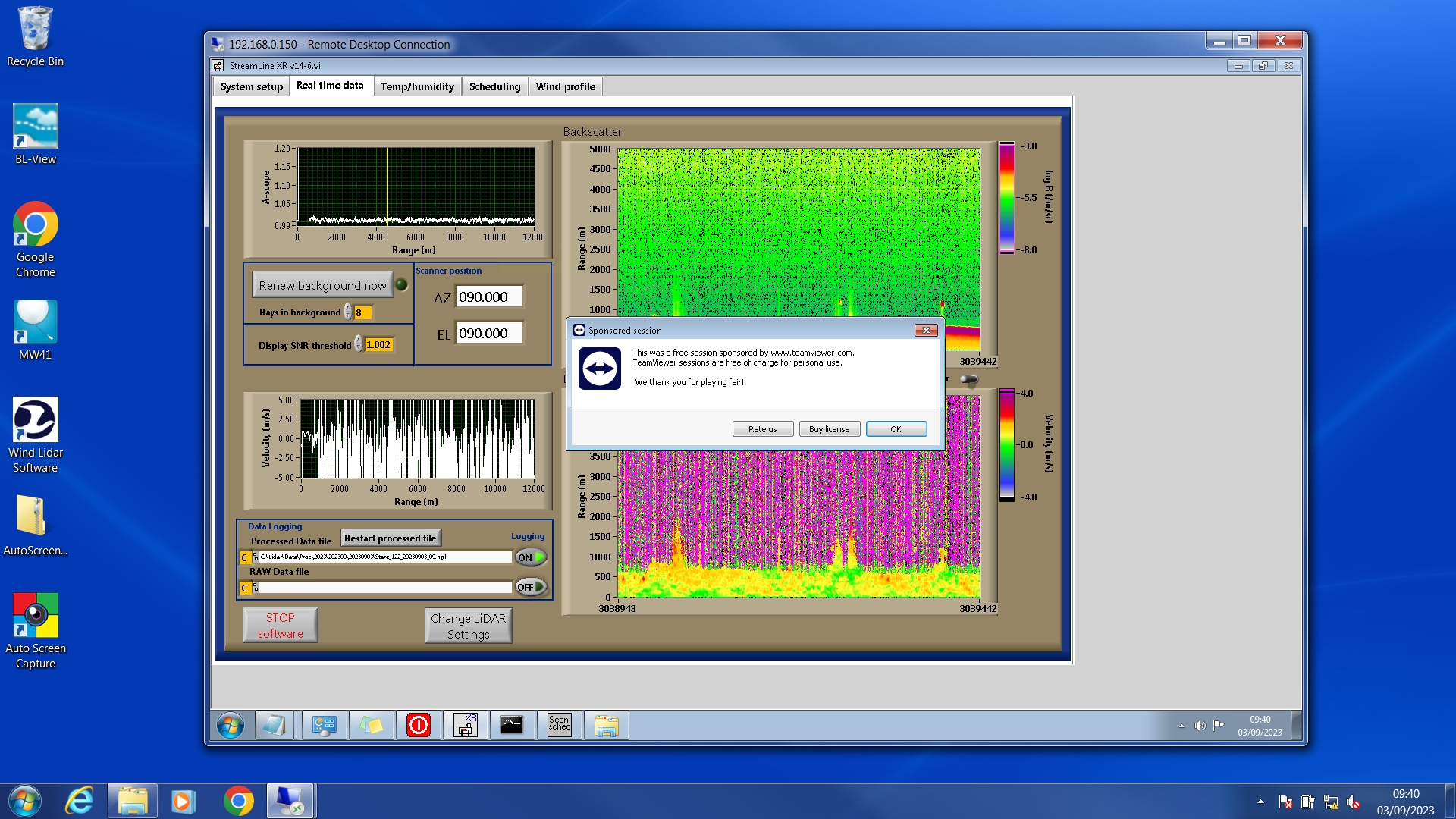1456x819 pixels.
Task: Switch to the Wind profile tab
Action: click(565, 86)
